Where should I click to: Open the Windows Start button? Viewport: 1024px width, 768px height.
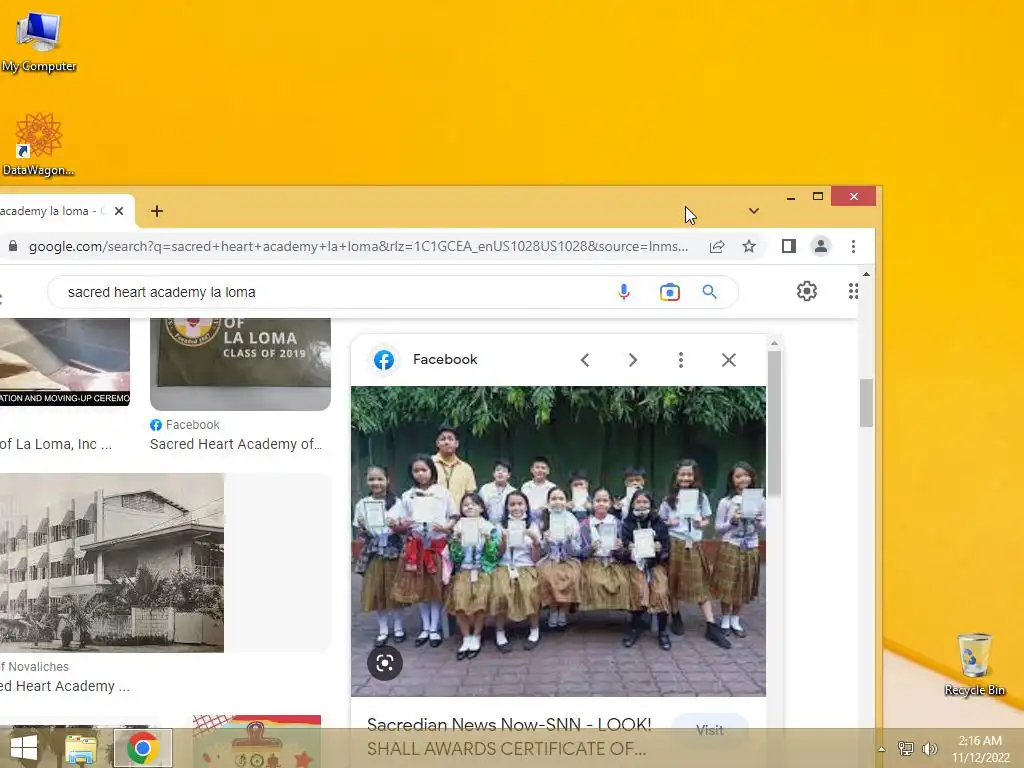[24, 748]
